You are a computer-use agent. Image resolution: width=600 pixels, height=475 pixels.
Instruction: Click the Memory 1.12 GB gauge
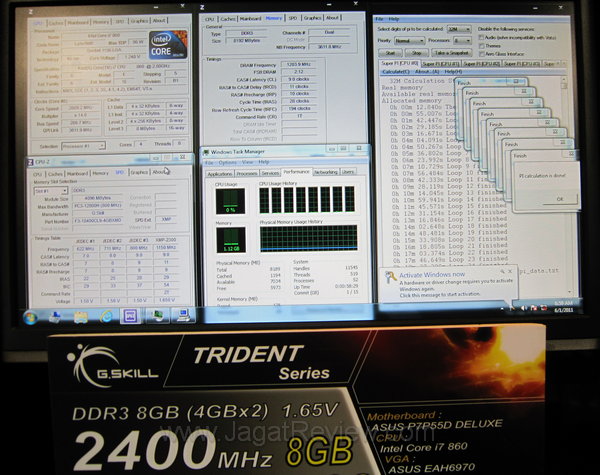pos(231,240)
